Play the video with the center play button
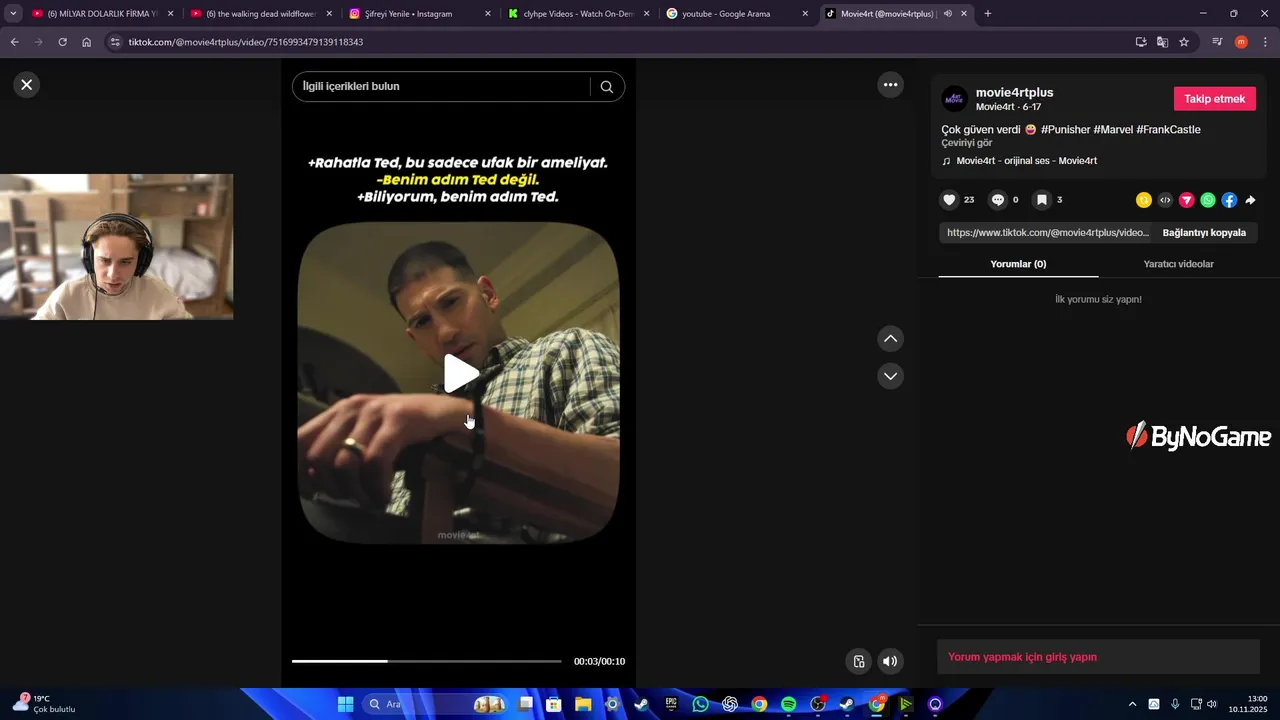 [x=460, y=374]
